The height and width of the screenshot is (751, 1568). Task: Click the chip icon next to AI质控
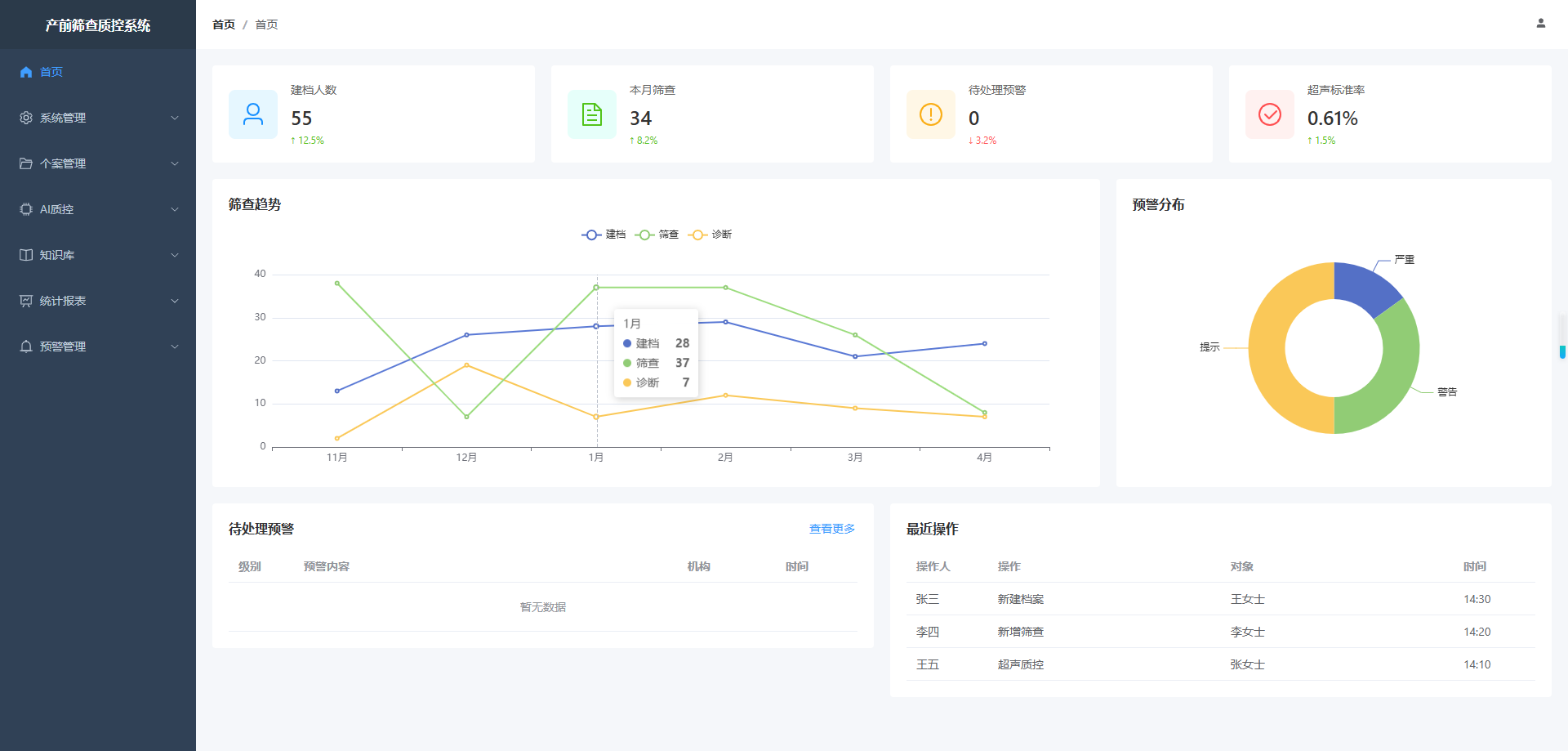26,209
